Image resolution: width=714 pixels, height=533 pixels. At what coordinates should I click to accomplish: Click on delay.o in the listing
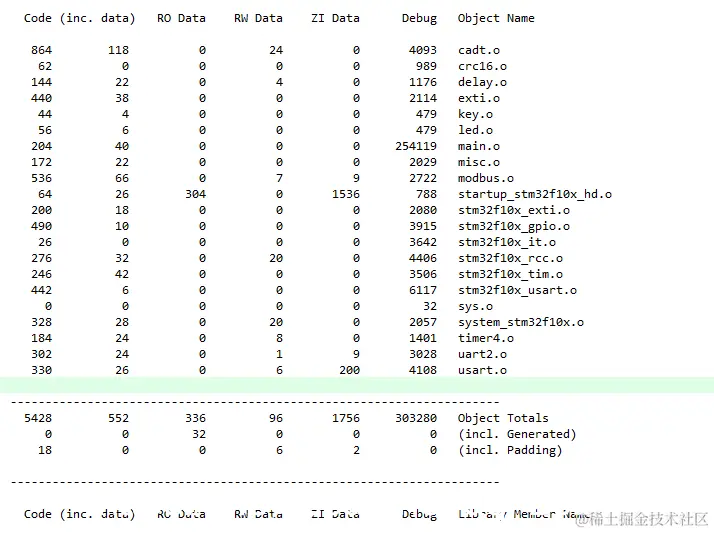pyautogui.click(x=482, y=82)
